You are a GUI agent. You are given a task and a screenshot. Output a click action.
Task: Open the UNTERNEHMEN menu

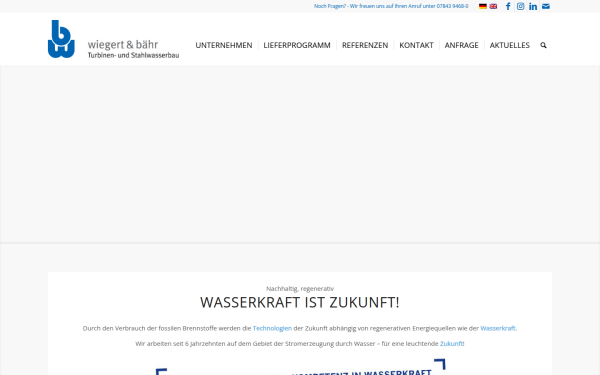[x=224, y=45]
